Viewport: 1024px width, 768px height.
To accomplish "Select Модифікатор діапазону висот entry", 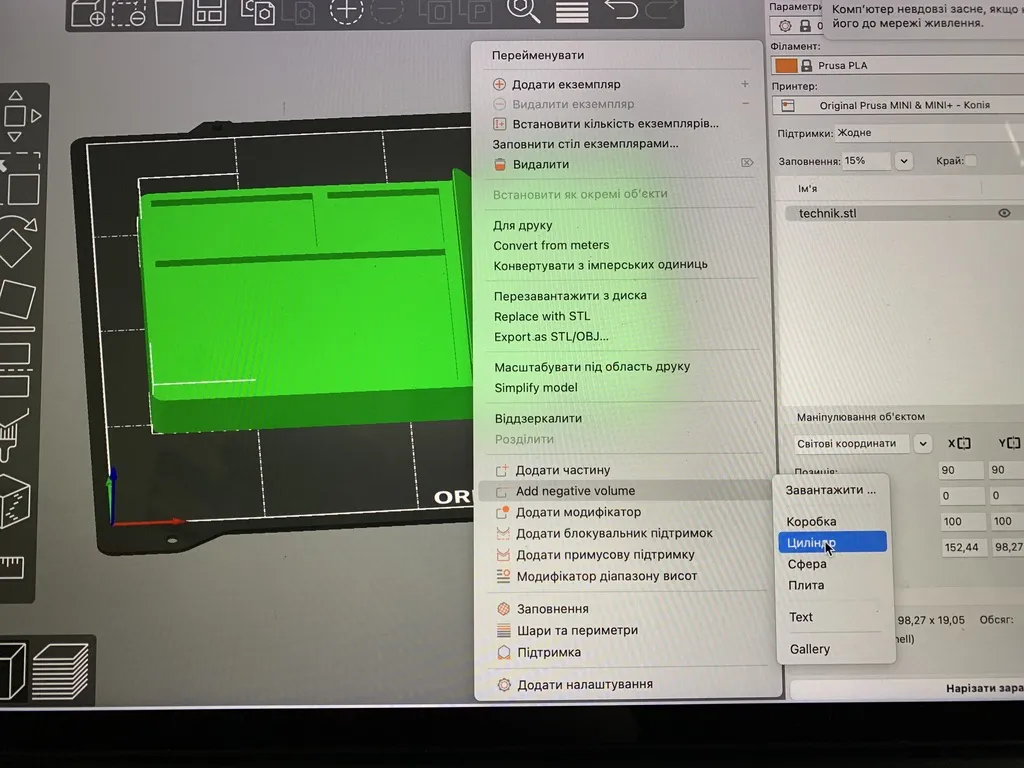I will [607, 577].
